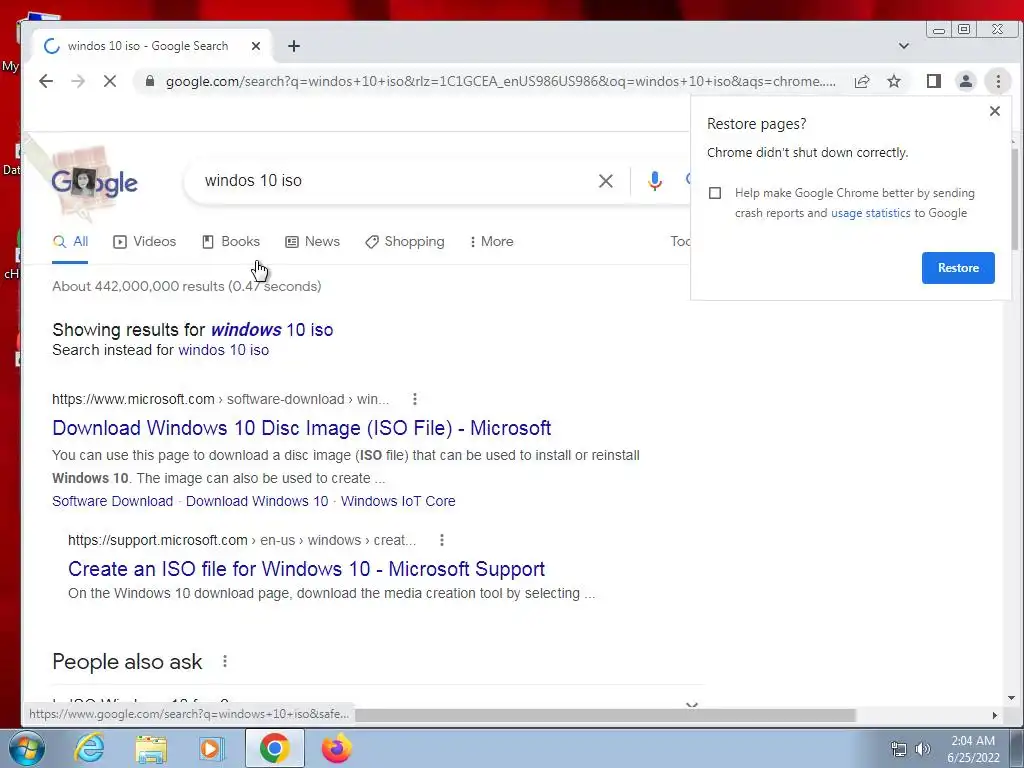
Task: Open Download Windows 10 Disc Image result
Action: coord(302,428)
